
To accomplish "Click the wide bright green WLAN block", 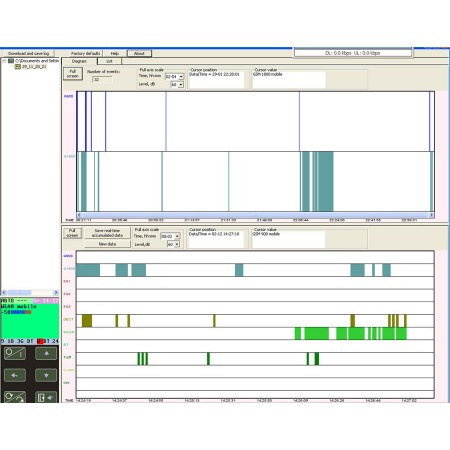I will point(317,334).
